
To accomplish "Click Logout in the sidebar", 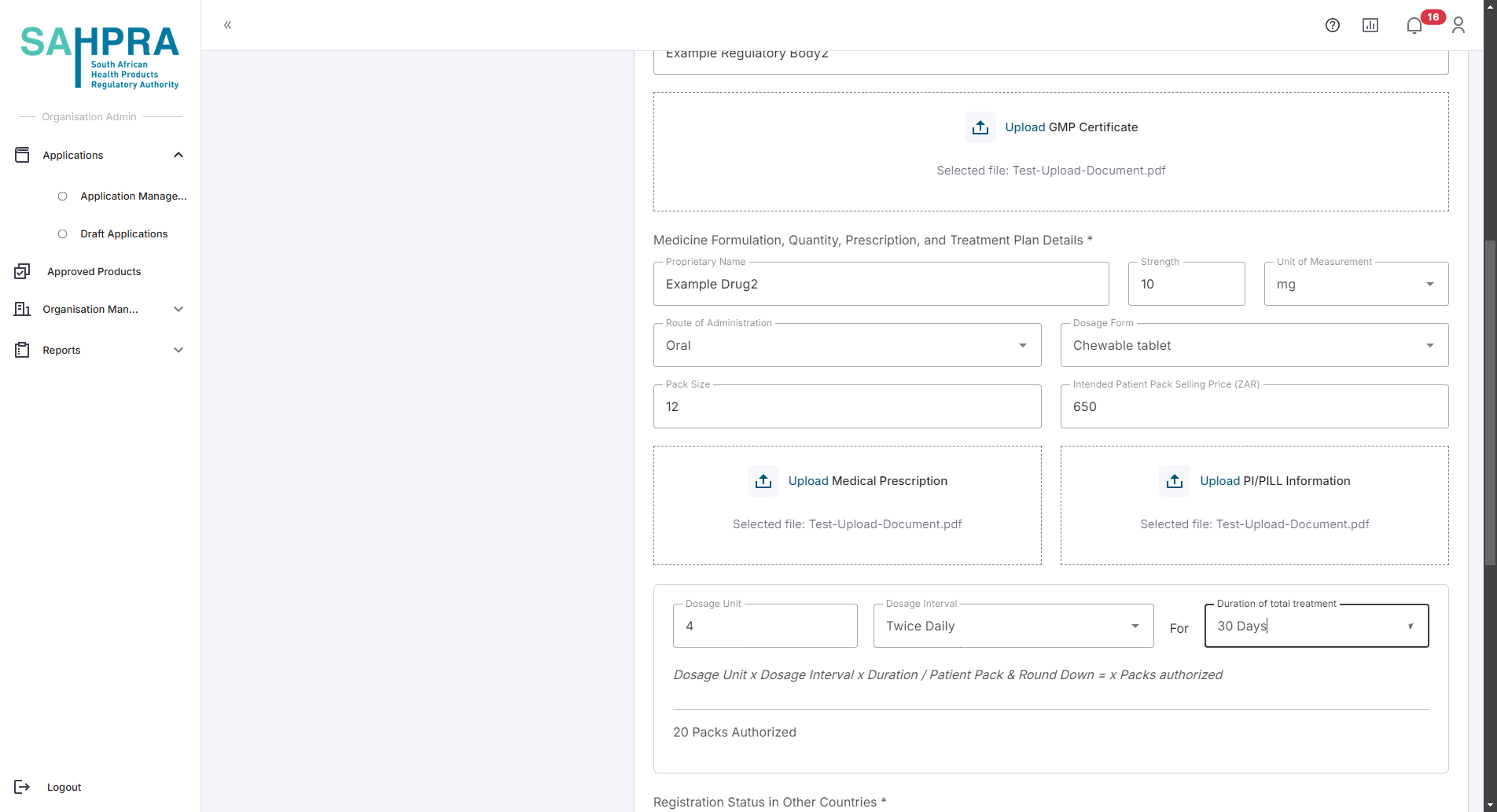I will (x=64, y=787).
